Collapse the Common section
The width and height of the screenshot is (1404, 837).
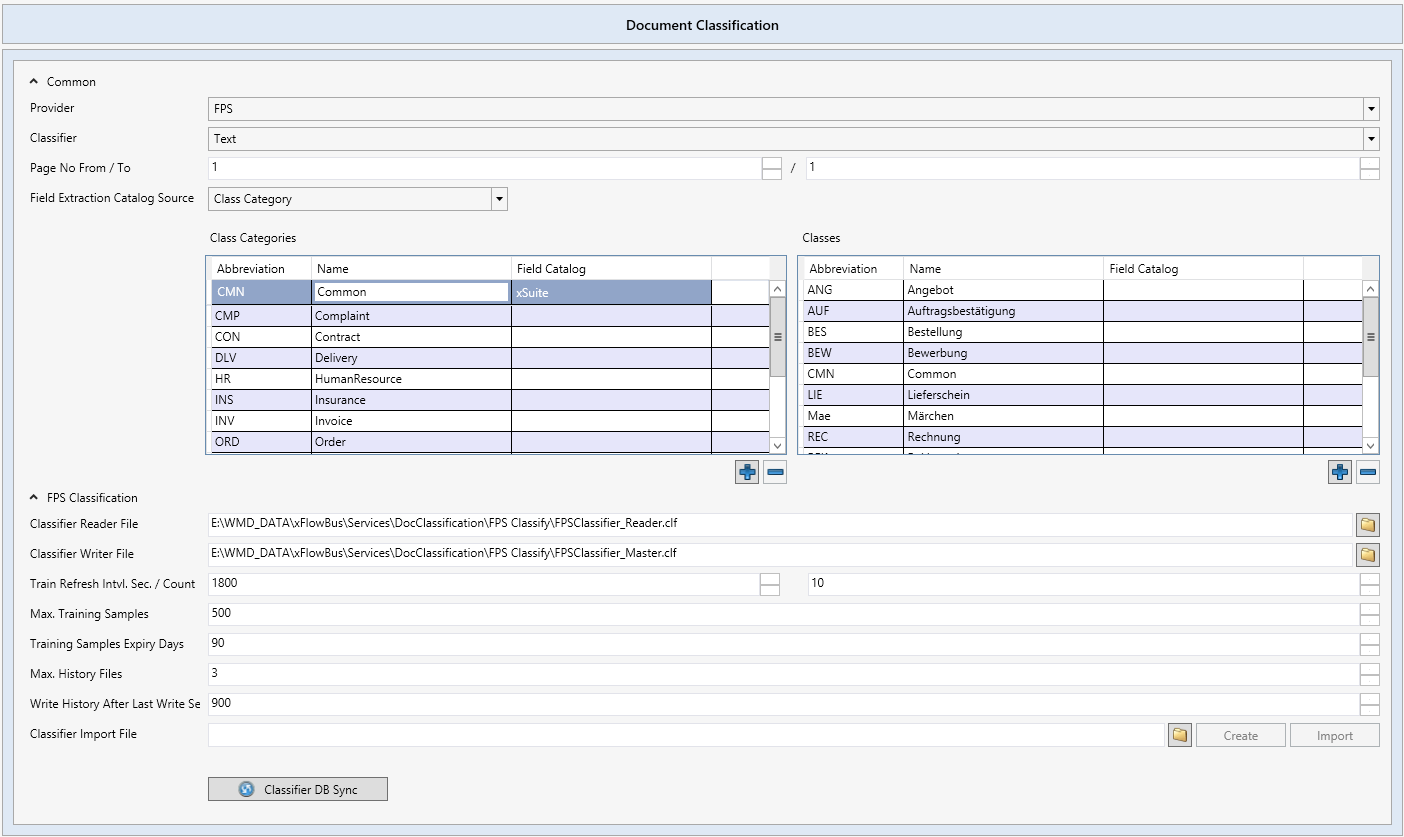pos(34,82)
